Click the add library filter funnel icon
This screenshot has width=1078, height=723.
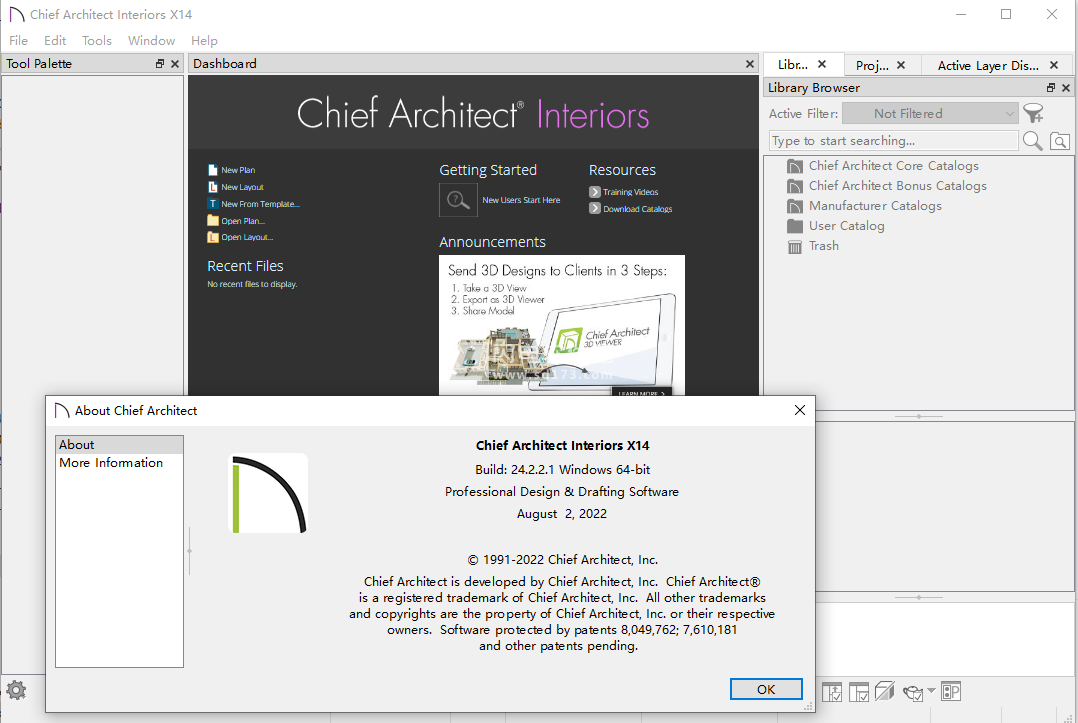(x=1033, y=113)
